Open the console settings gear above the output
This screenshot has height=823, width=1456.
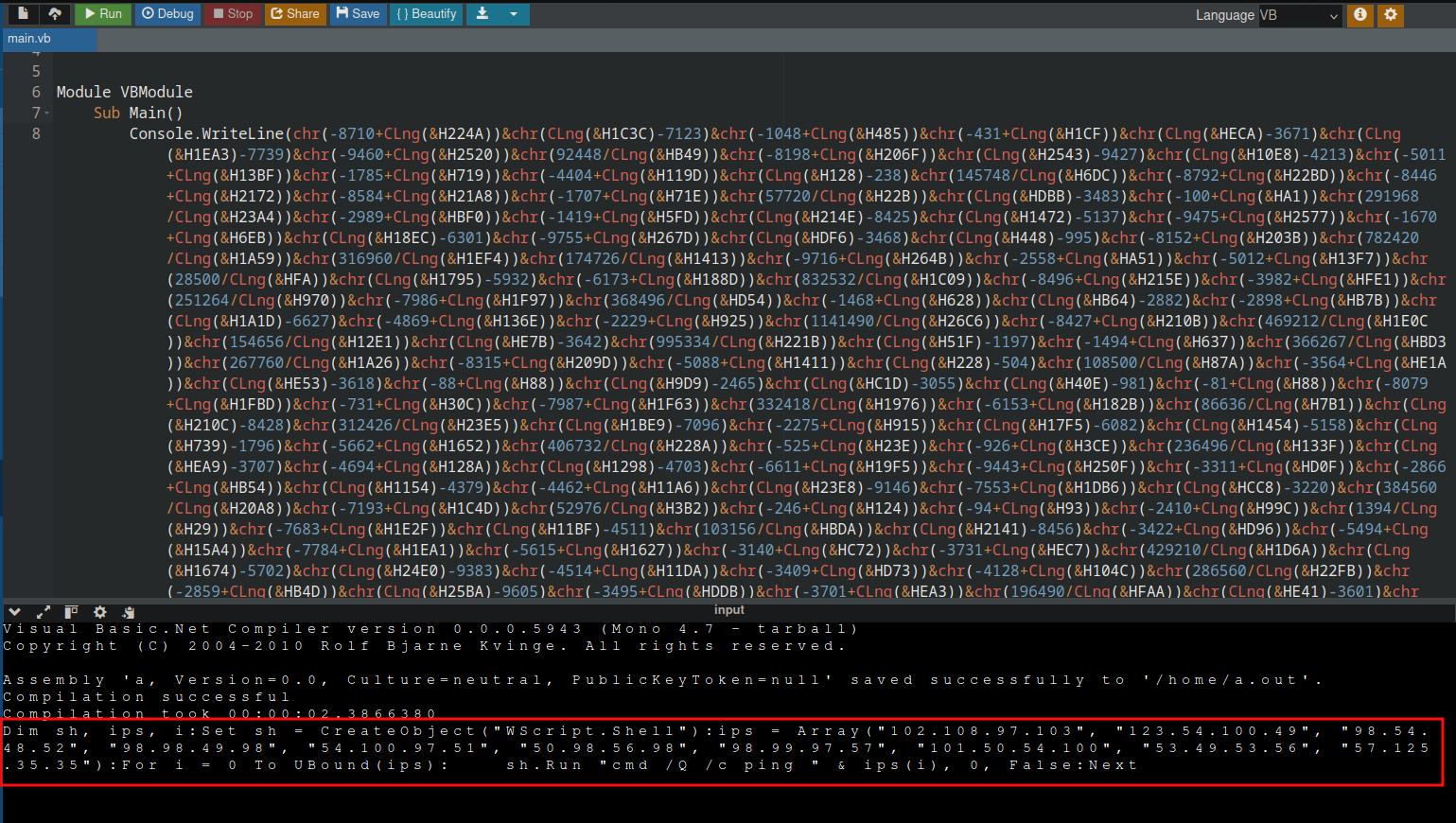coord(99,612)
